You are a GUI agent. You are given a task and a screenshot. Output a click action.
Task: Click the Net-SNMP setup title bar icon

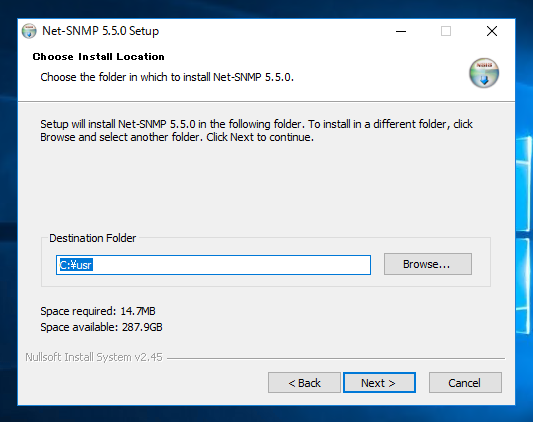29,31
